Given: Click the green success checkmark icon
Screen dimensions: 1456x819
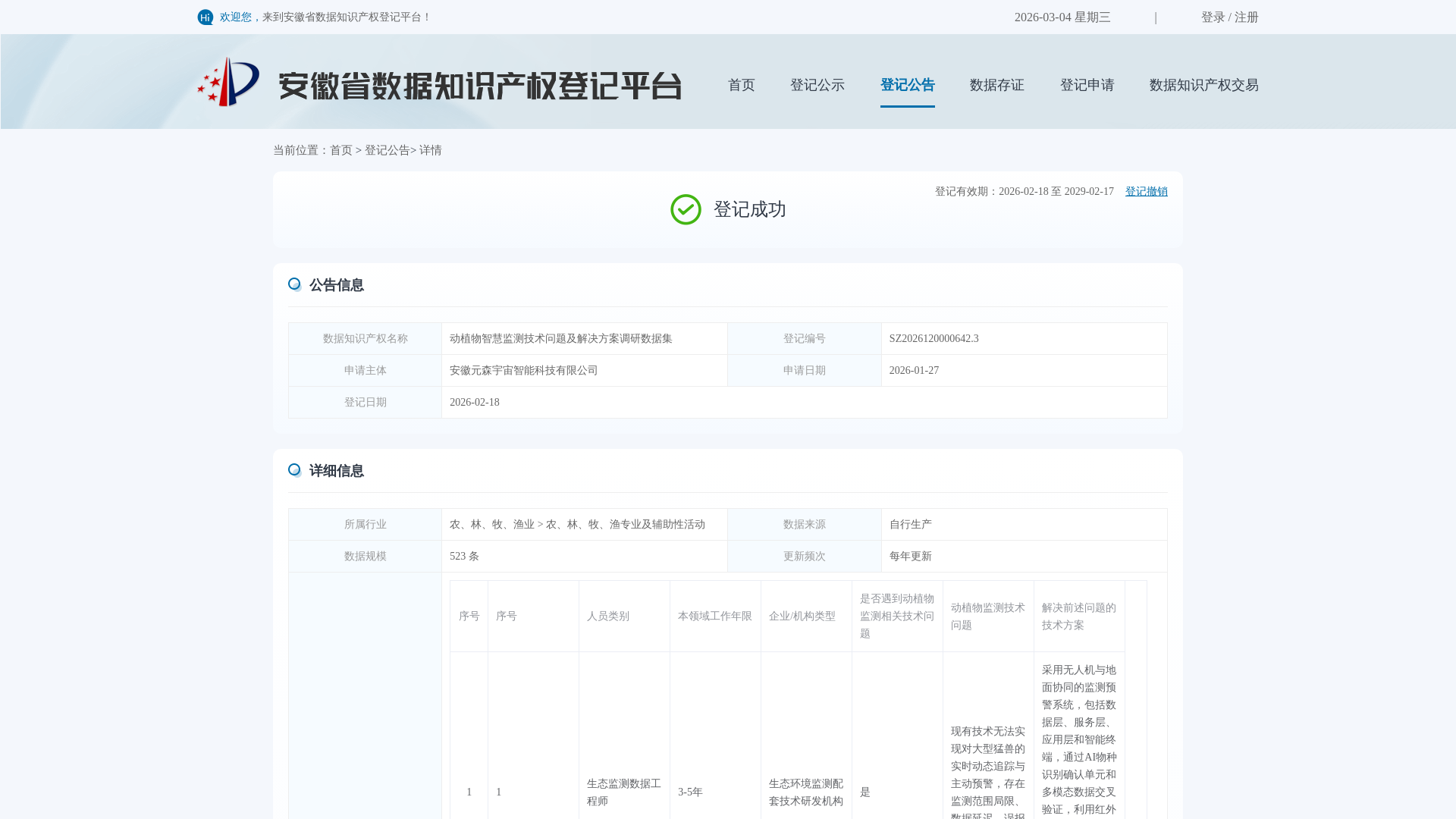Looking at the screenshot, I should click(x=686, y=209).
